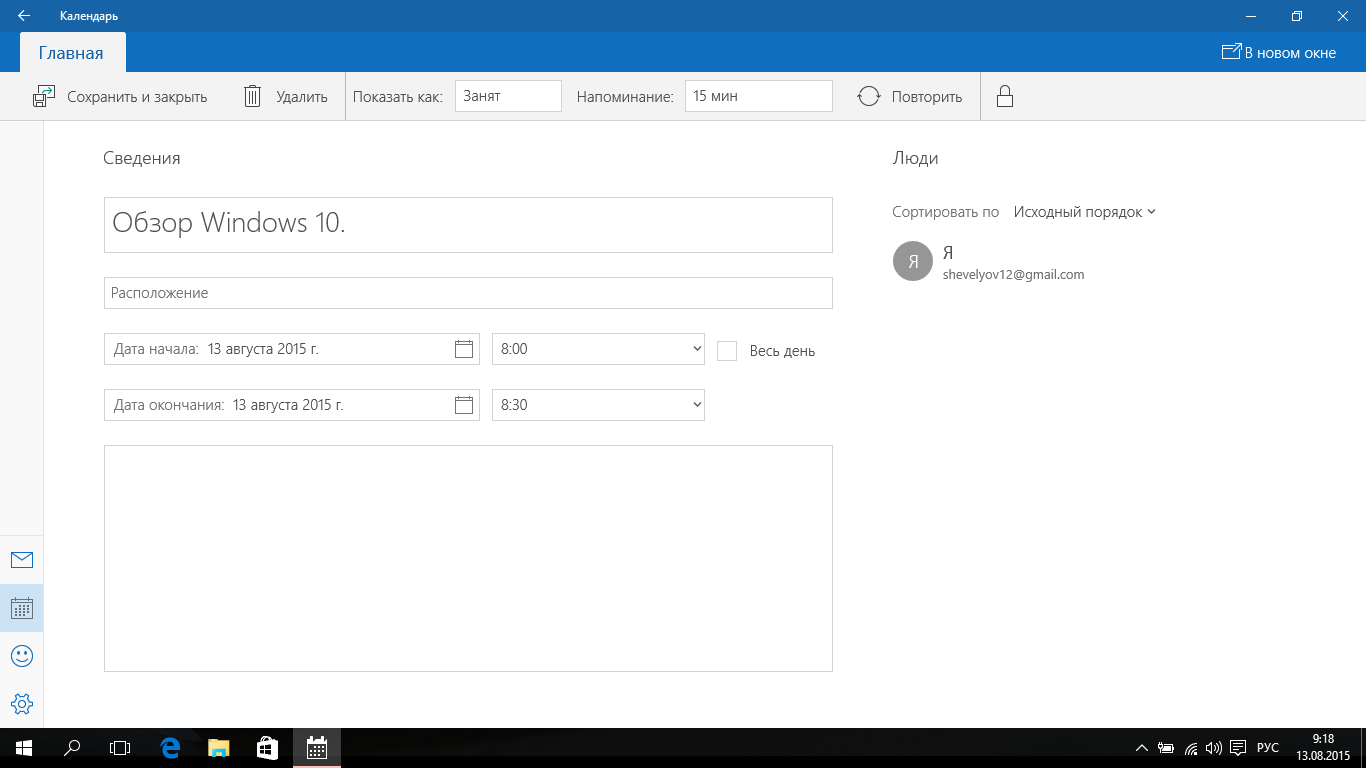Open the Store from the taskbar
The height and width of the screenshot is (768, 1366).
pyautogui.click(x=267, y=748)
